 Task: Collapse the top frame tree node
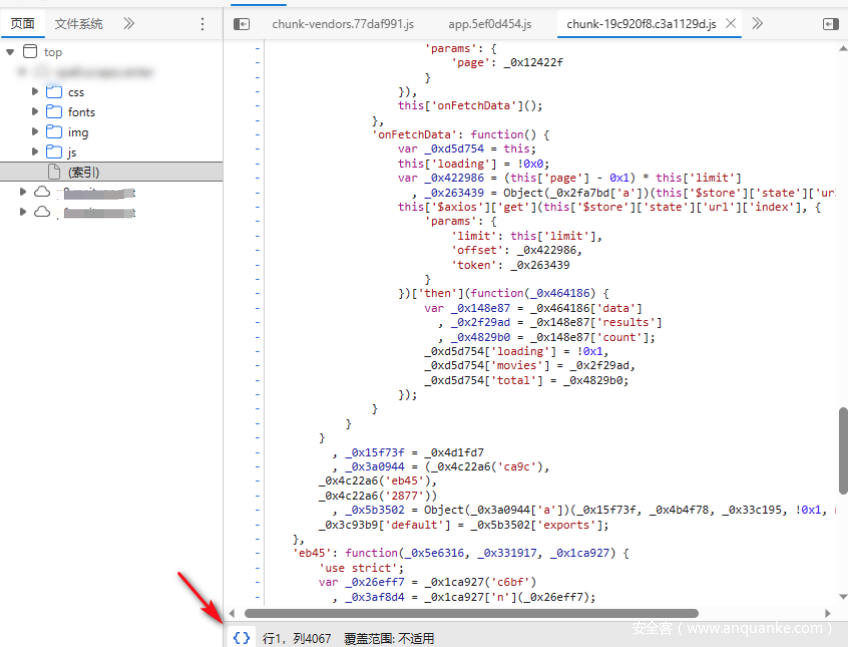tap(10, 52)
